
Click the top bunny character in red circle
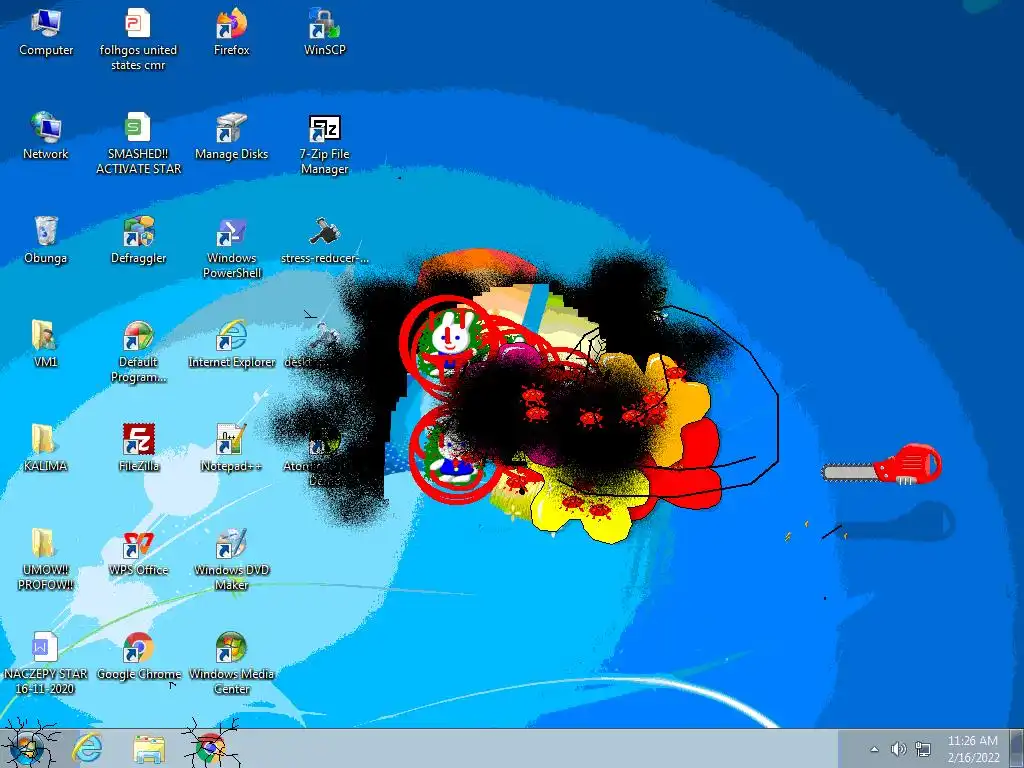(451, 342)
